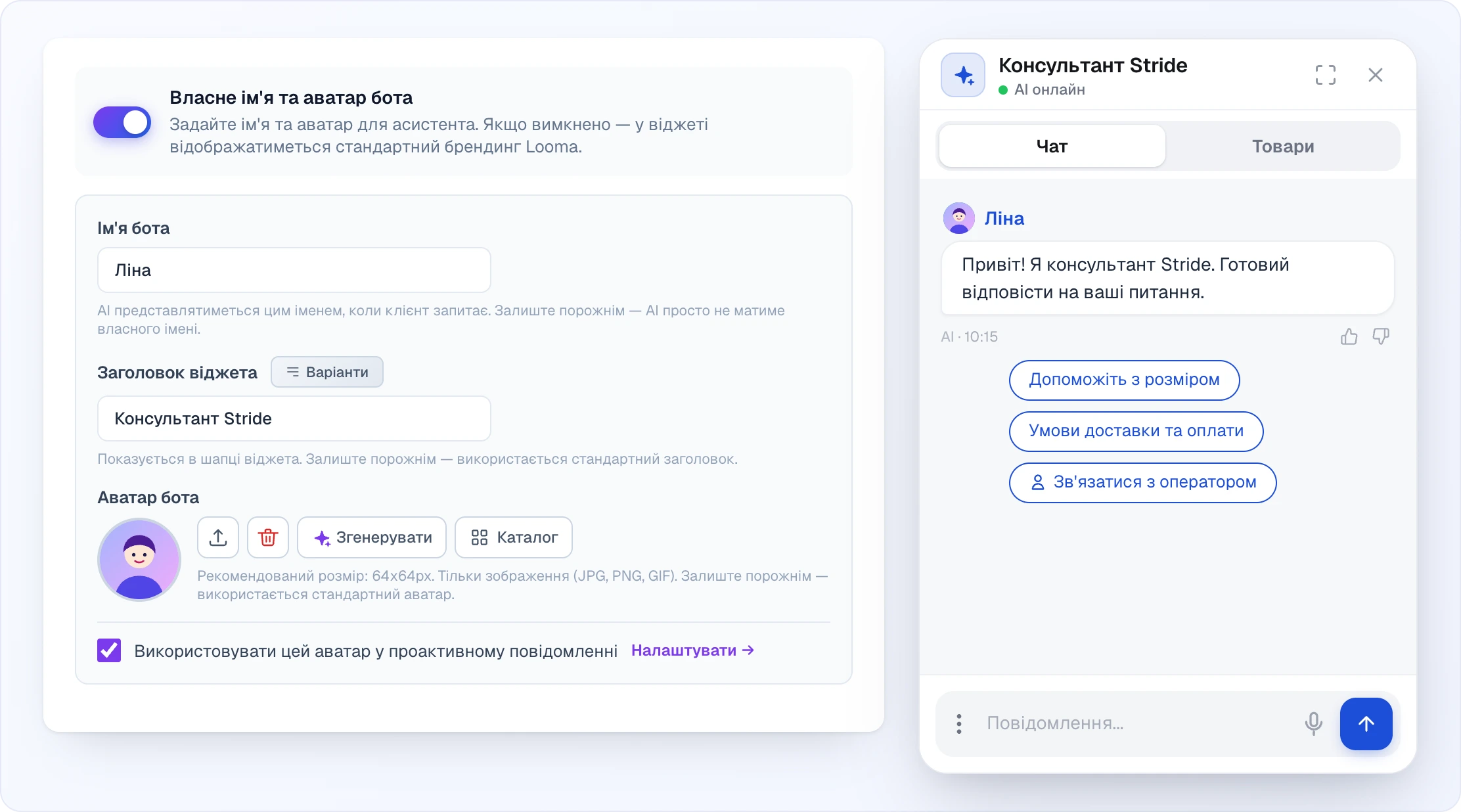
Task: Choose Зв'язатися з оператором quick reply
Action: pos(1142,482)
